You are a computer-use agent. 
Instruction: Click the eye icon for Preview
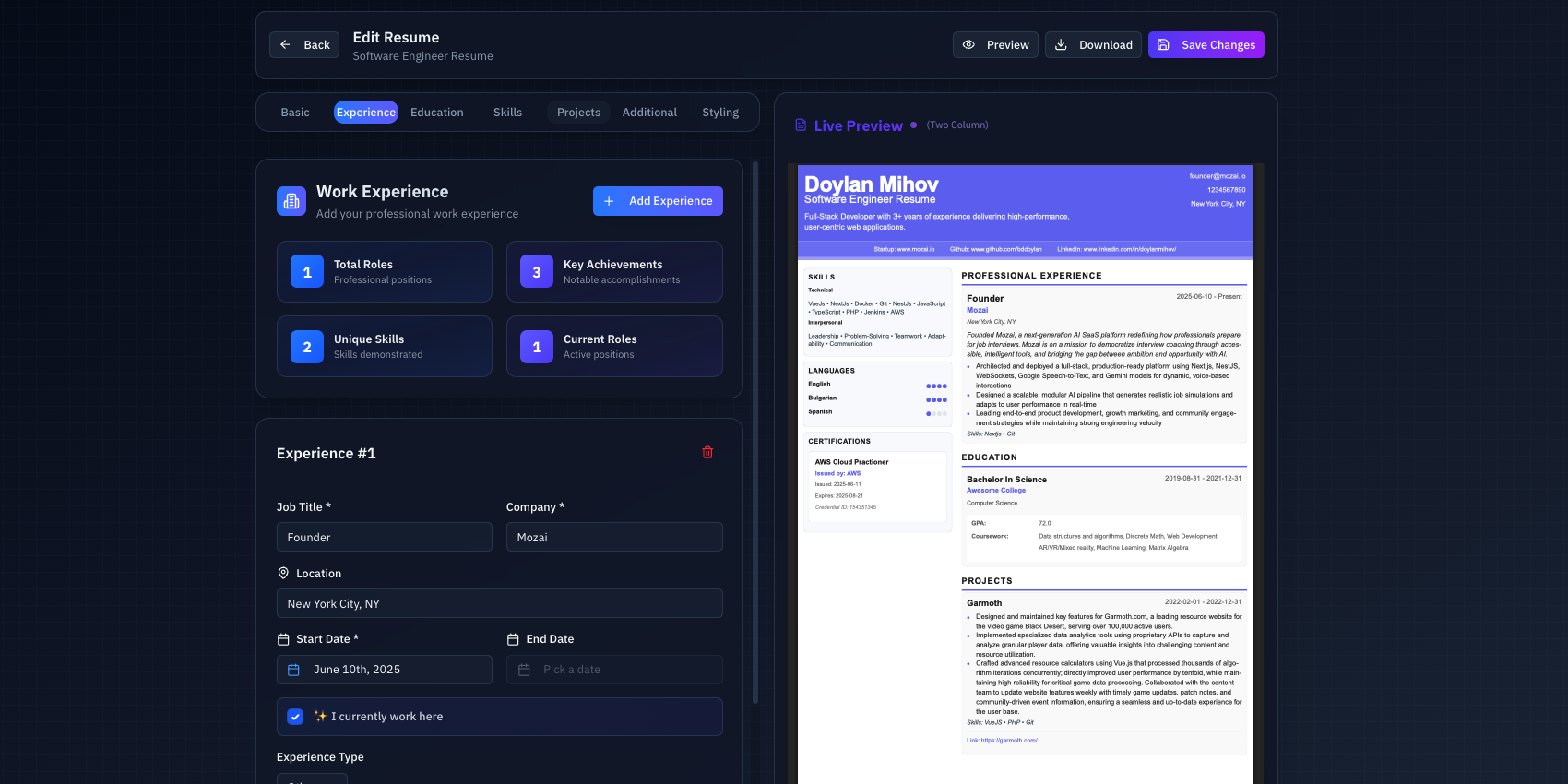[968, 44]
